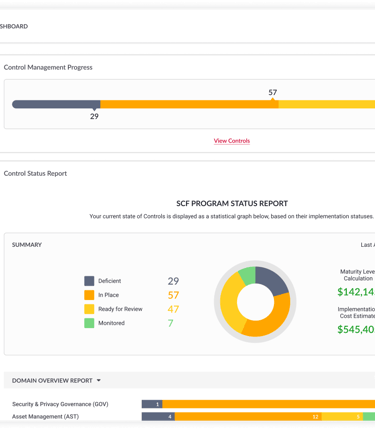Click the Ready for Review legend swatch
The image size is (375, 430).
click(x=89, y=309)
